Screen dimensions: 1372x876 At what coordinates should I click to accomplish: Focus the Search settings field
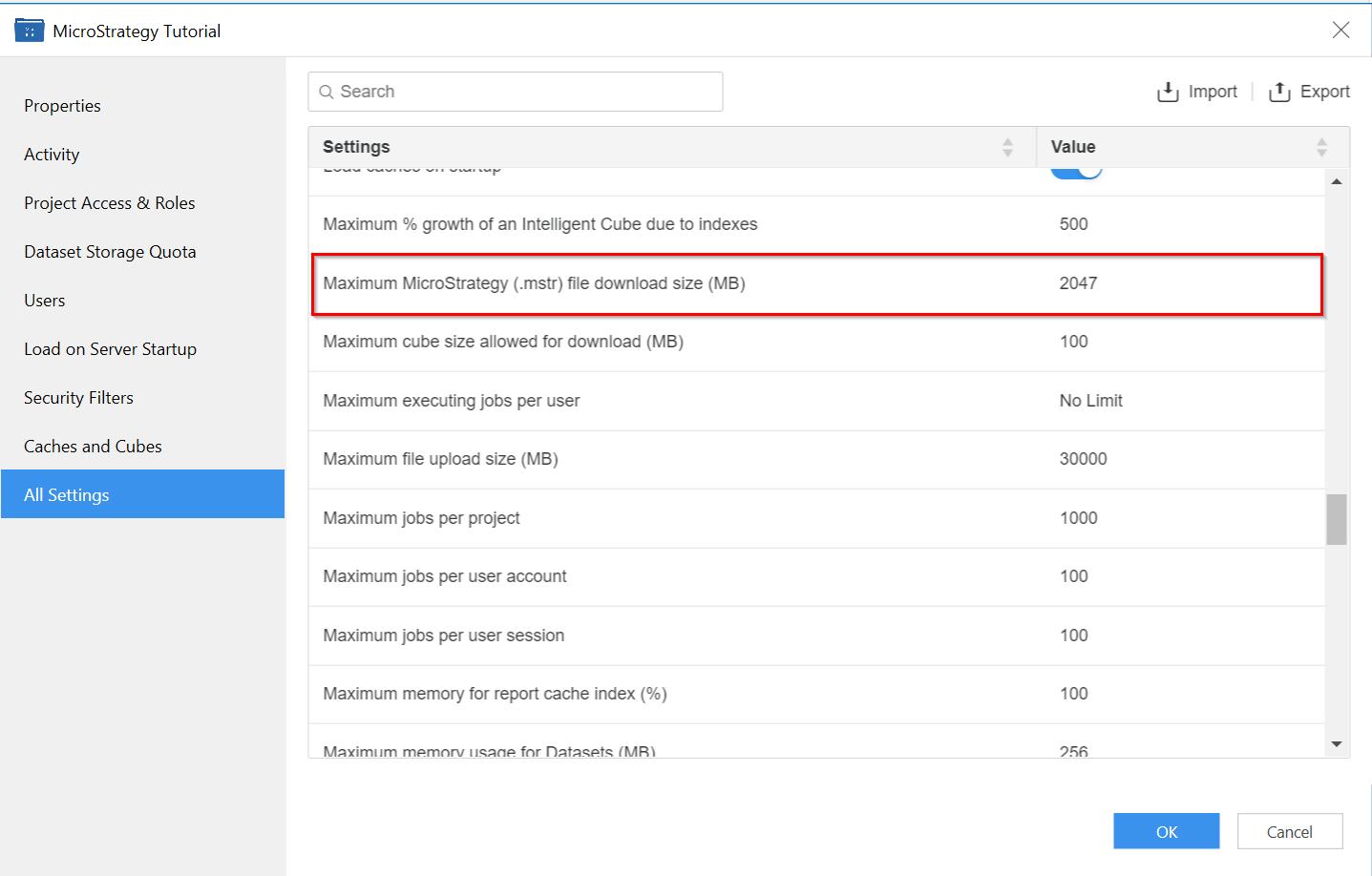coord(516,92)
